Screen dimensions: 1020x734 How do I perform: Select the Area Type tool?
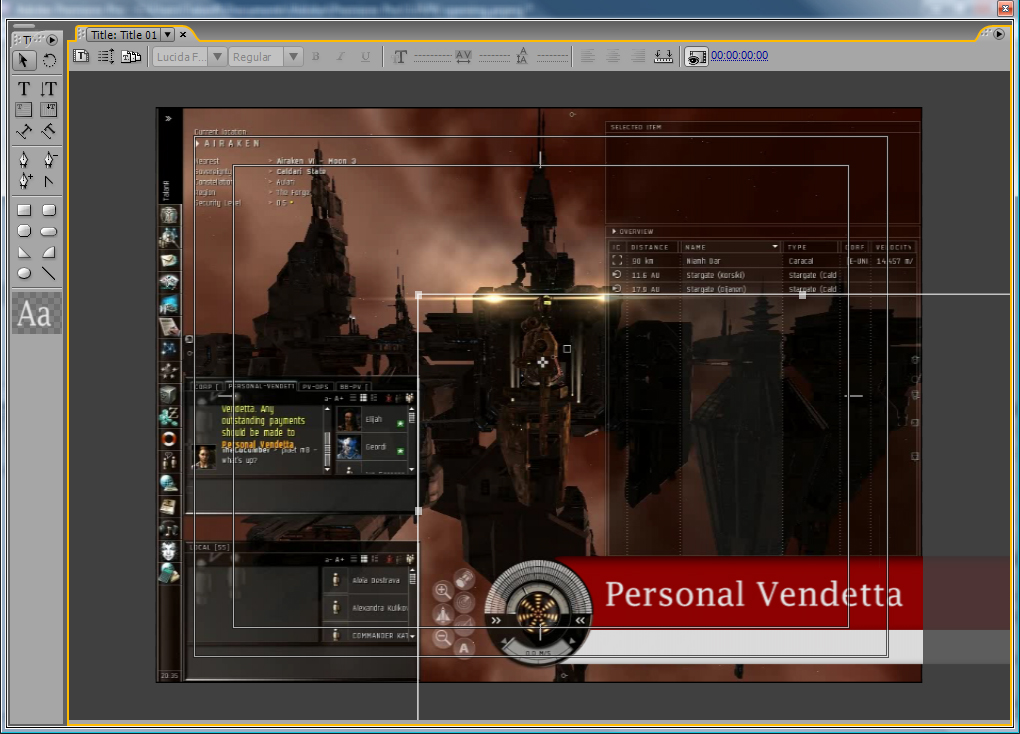coord(23,109)
